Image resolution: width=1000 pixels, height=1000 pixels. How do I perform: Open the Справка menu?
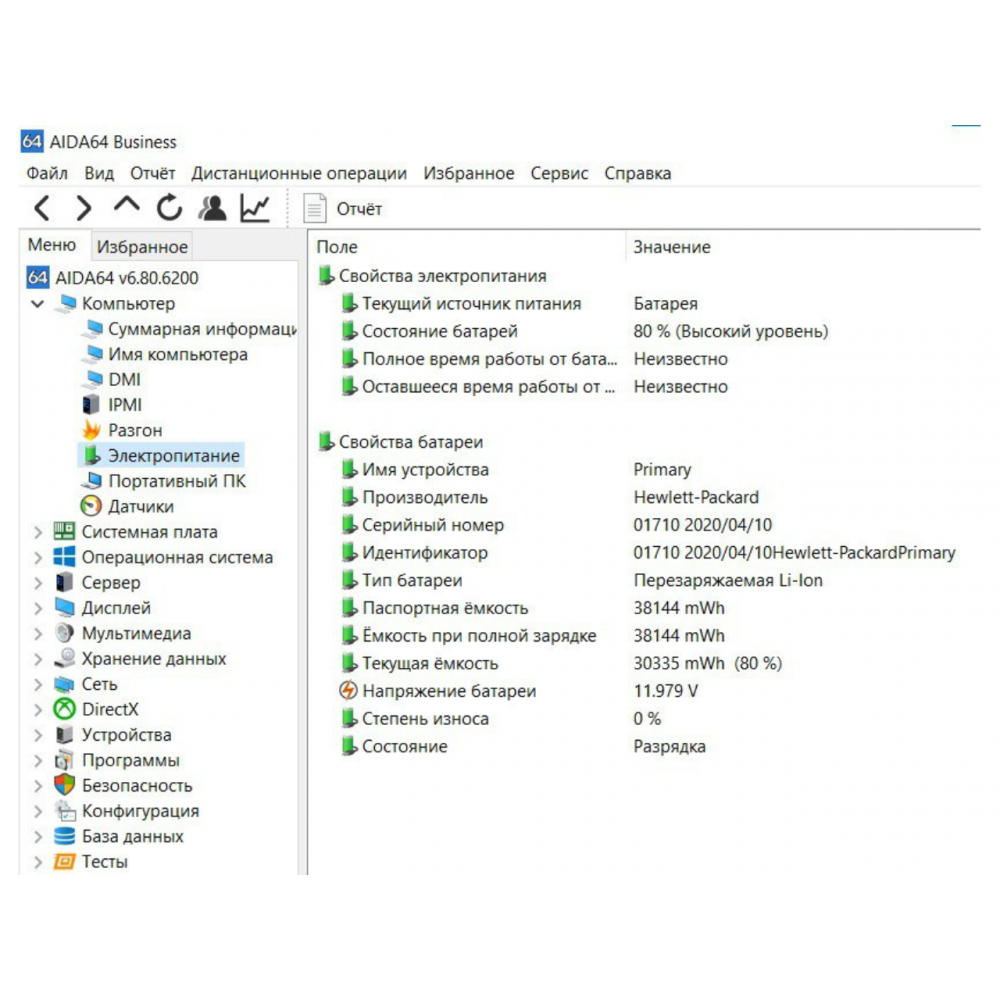click(638, 173)
